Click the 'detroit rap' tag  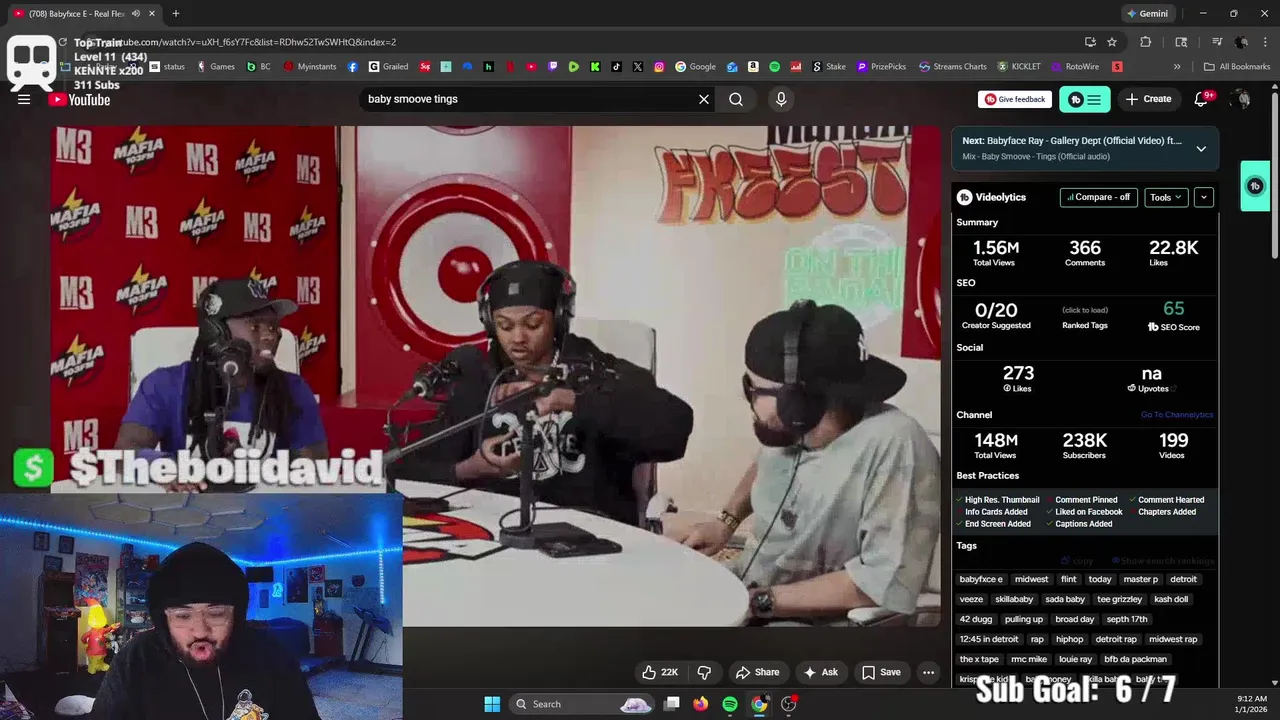click(1116, 639)
